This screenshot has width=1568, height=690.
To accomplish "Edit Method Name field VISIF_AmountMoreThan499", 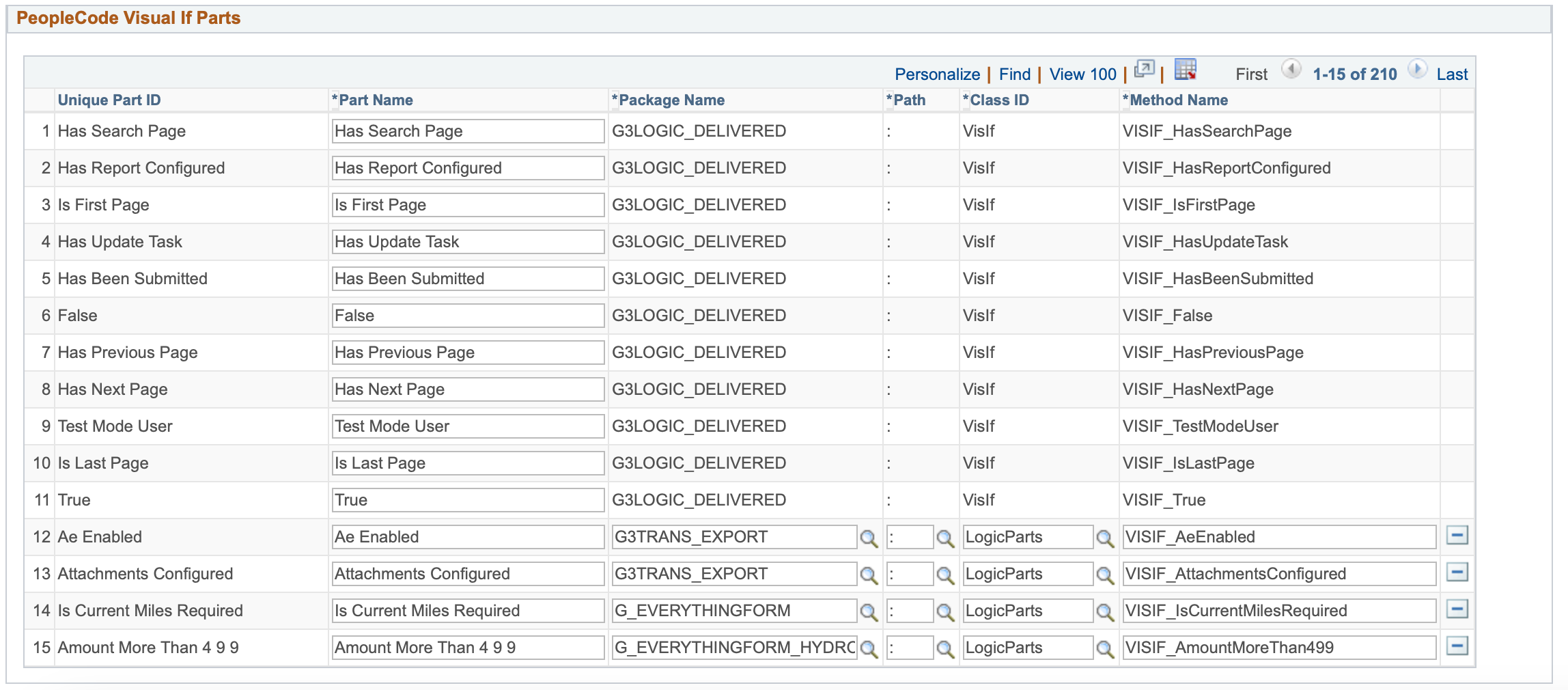I will pyautogui.click(x=1279, y=648).
